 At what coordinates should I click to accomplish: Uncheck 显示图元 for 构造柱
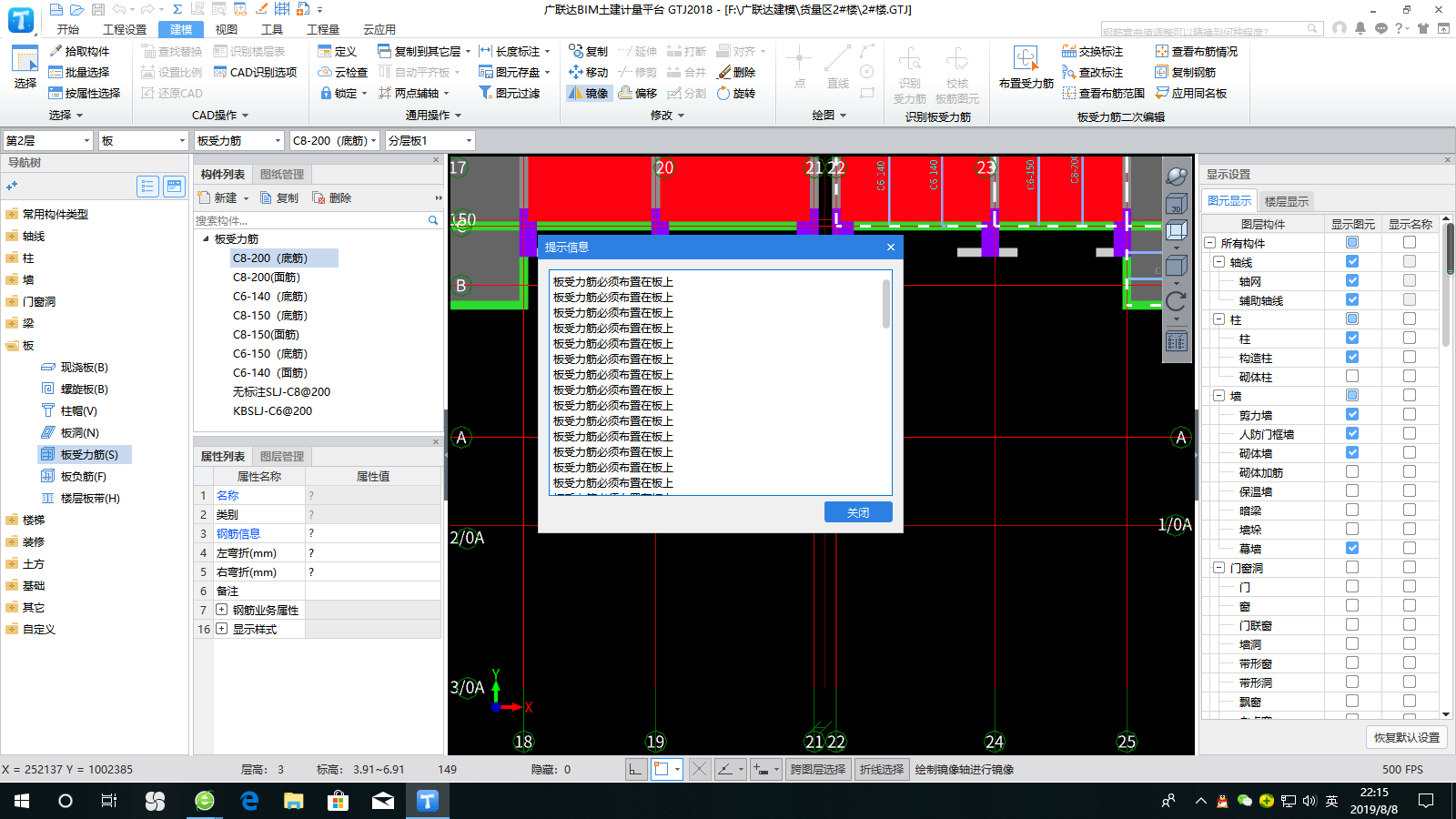pyautogui.click(x=1352, y=357)
